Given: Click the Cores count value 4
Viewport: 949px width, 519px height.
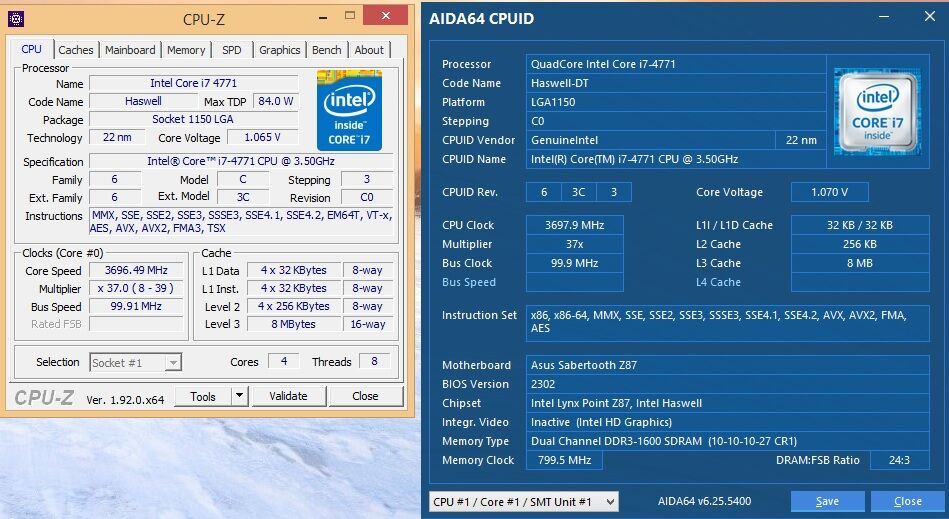Looking at the screenshot, I should point(284,362).
